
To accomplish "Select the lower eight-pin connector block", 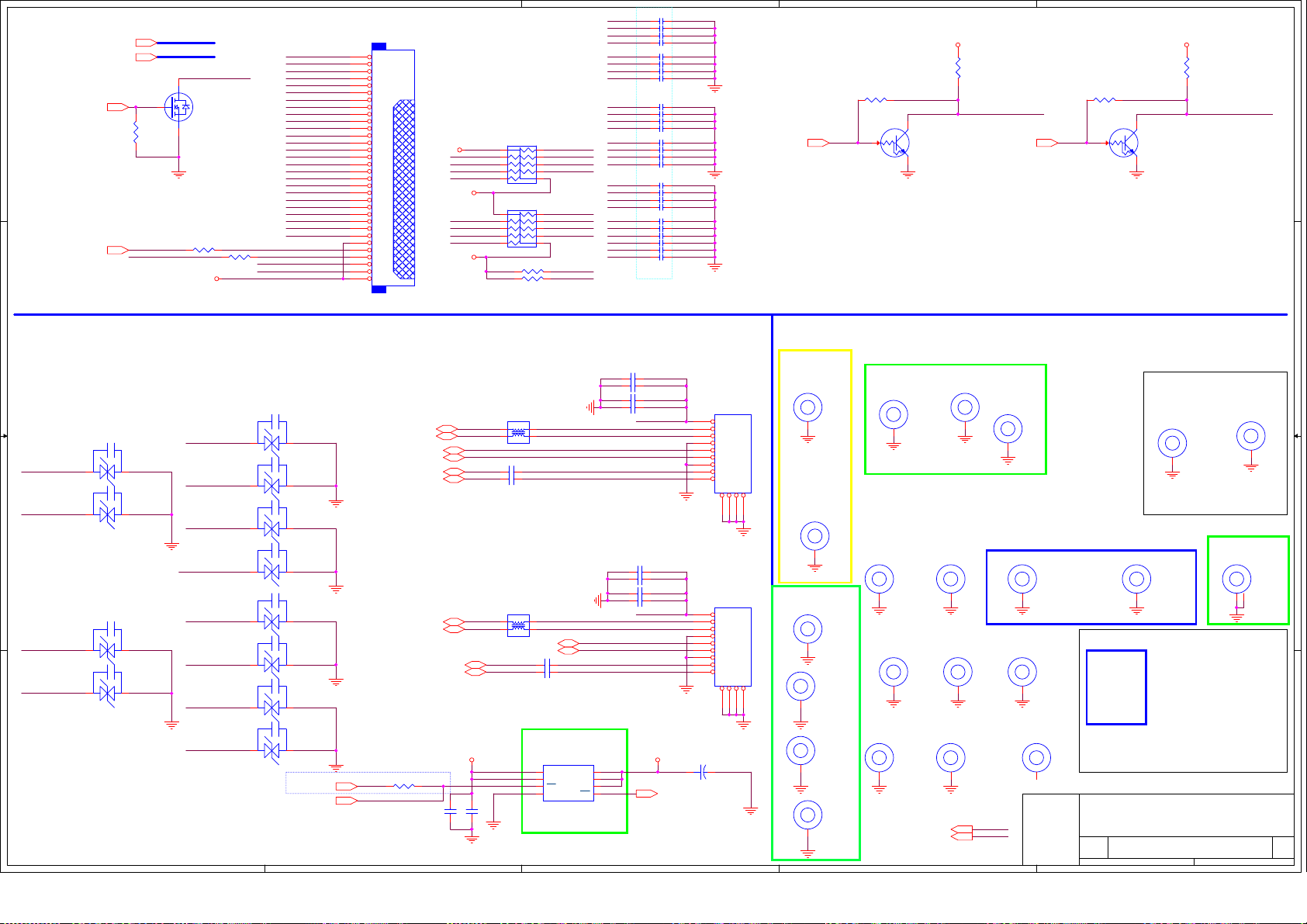I will [x=732, y=647].
